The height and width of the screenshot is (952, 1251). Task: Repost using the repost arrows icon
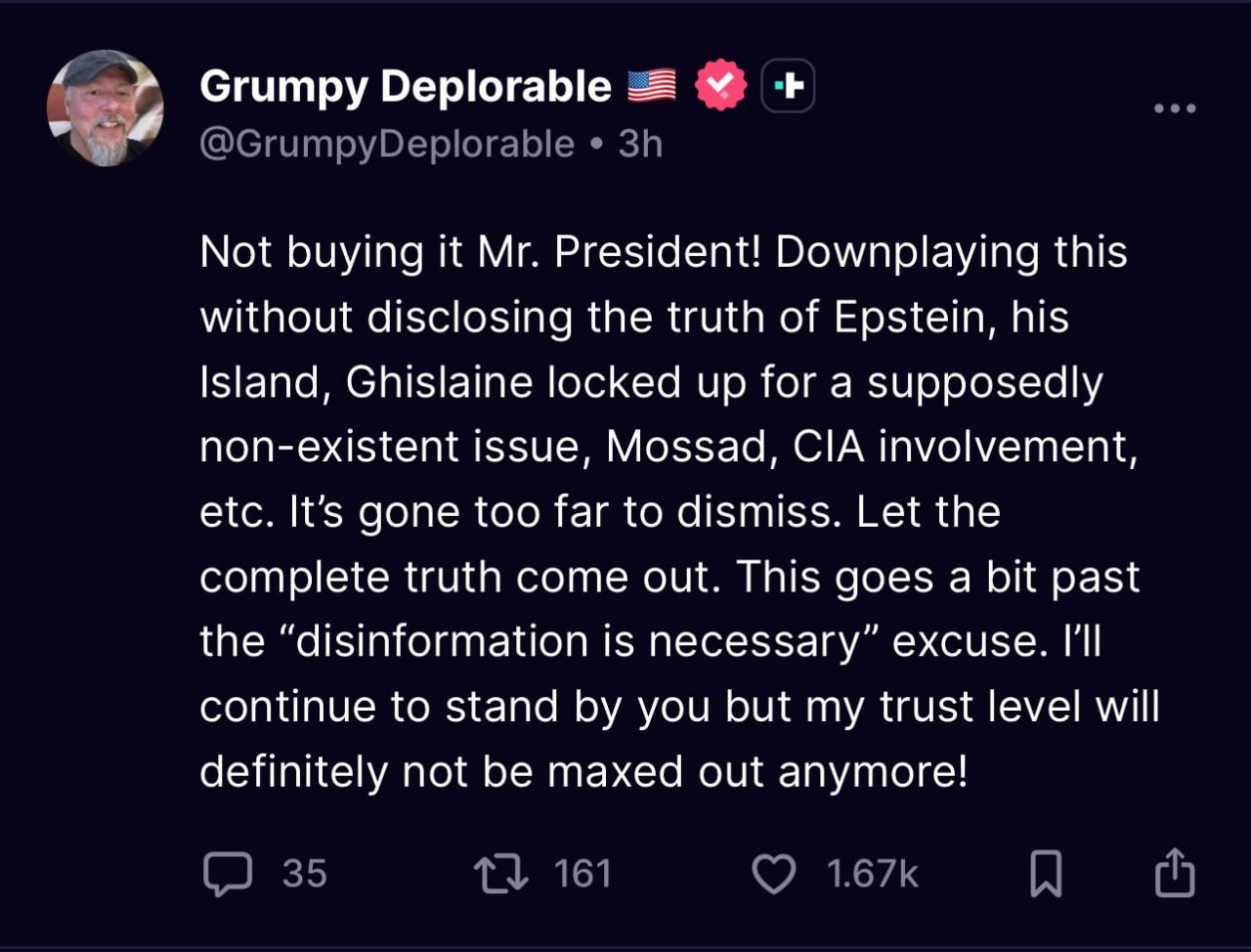pyautogui.click(x=500, y=873)
